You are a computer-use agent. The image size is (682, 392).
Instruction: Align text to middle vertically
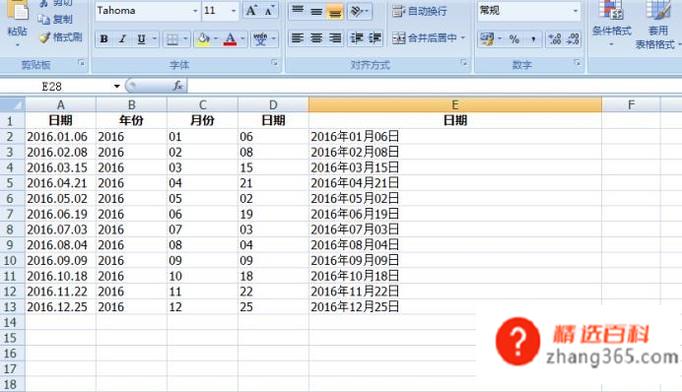tap(316, 11)
